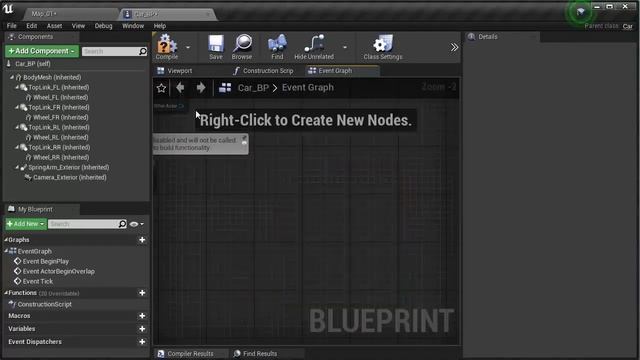
Task: Click the Car_BP breadcrumb
Action: coord(253,87)
